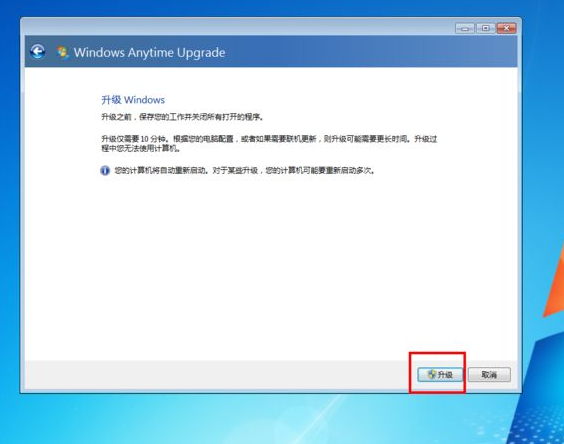Click the blue information icon
Viewport: 564px width, 444px height.
(105, 170)
